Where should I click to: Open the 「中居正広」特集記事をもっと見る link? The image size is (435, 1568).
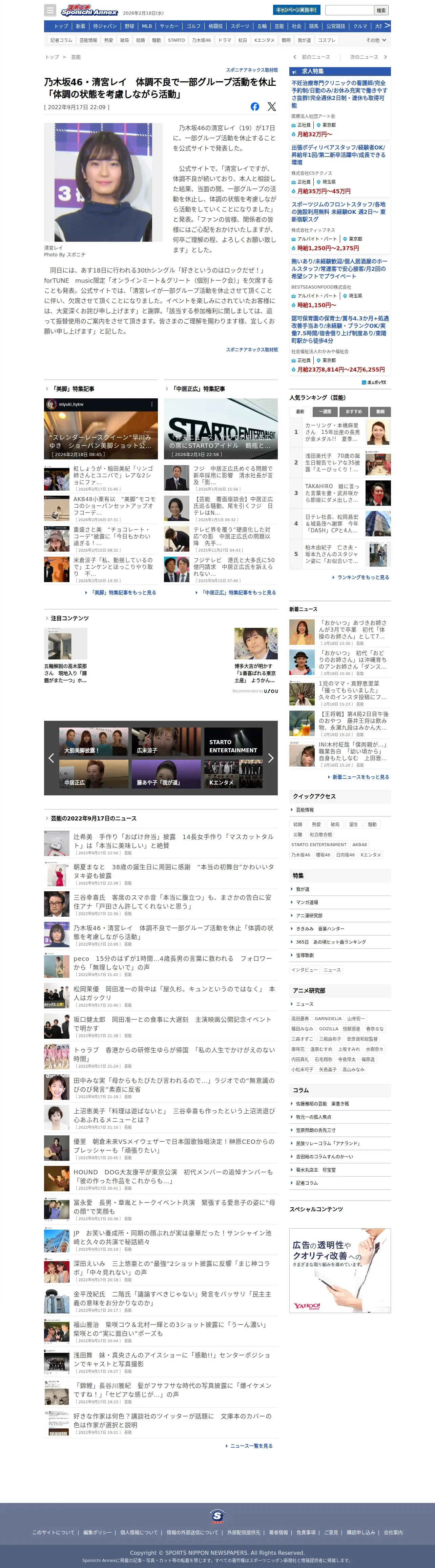point(235,592)
